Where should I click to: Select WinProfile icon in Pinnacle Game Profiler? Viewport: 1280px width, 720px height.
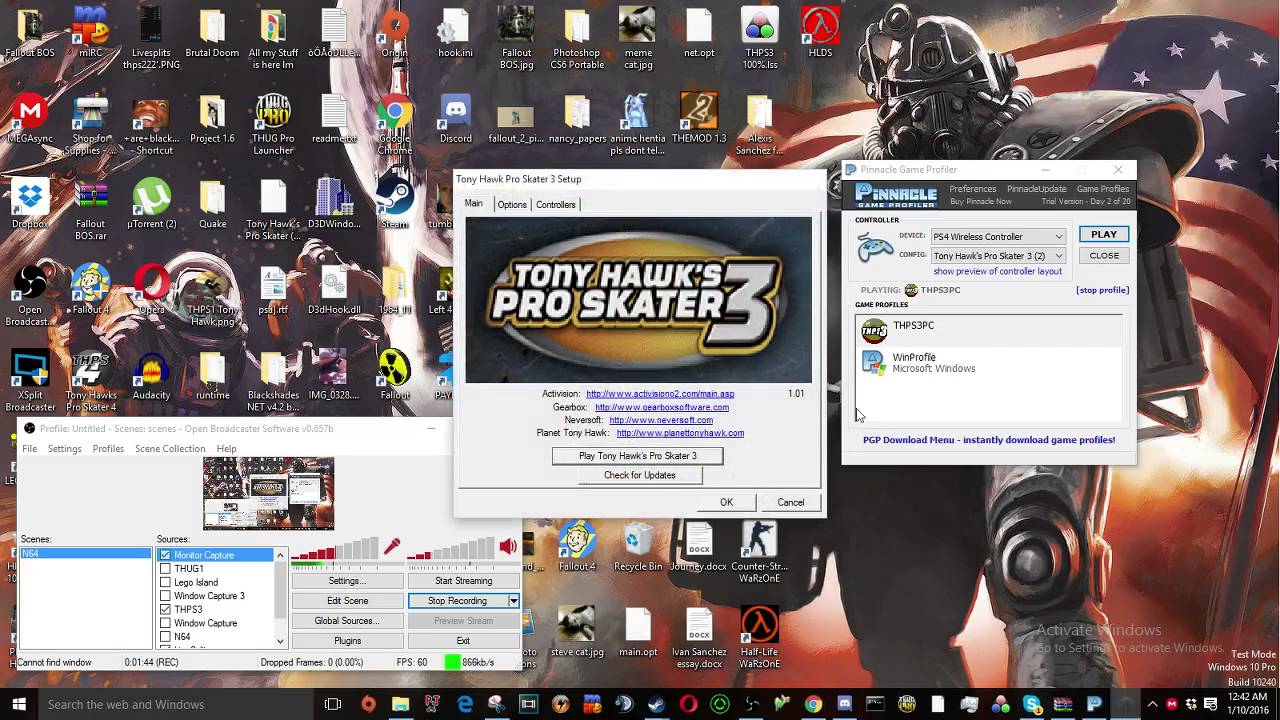(x=874, y=362)
